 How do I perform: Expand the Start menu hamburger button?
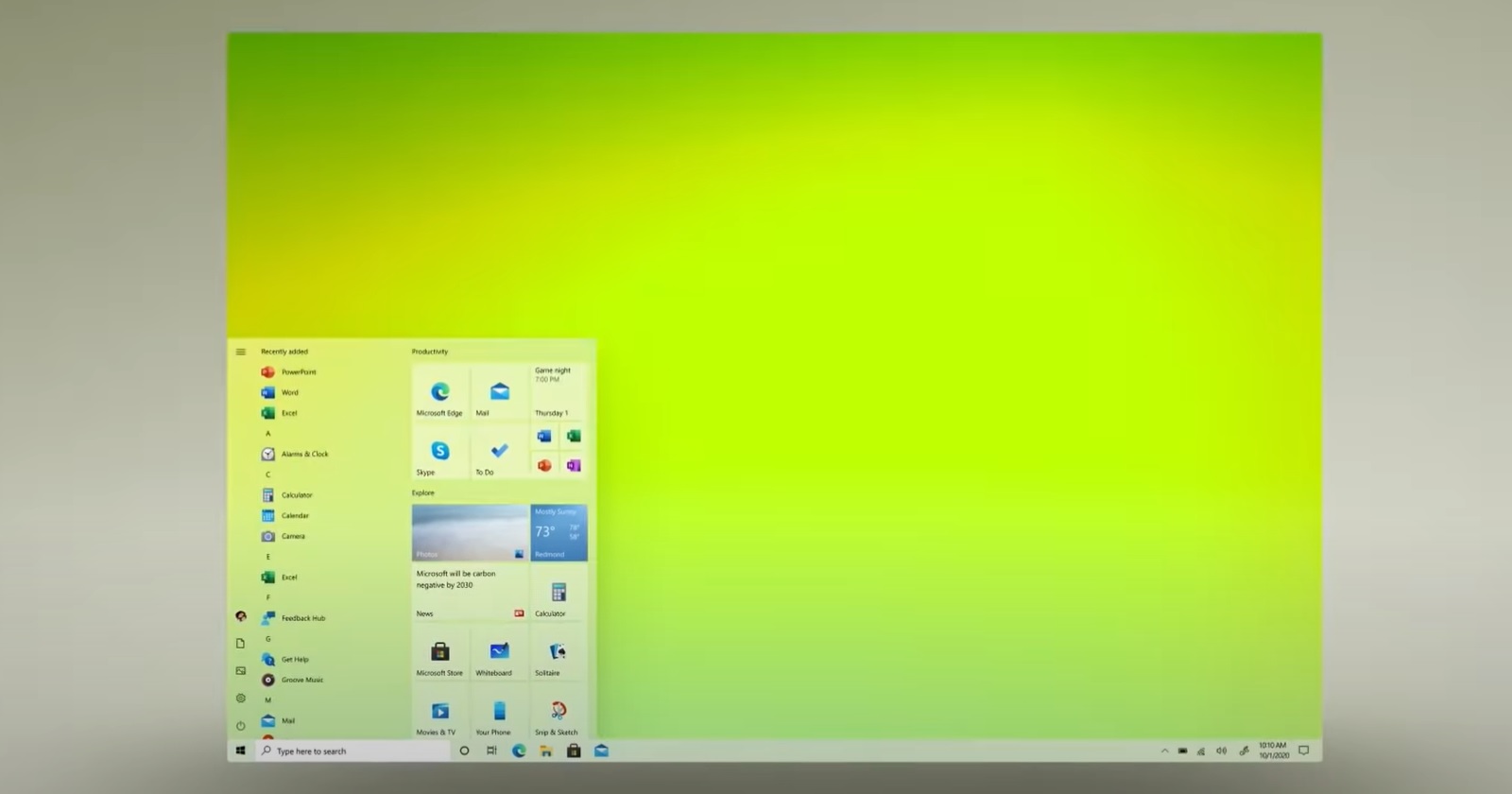tap(241, 352)
